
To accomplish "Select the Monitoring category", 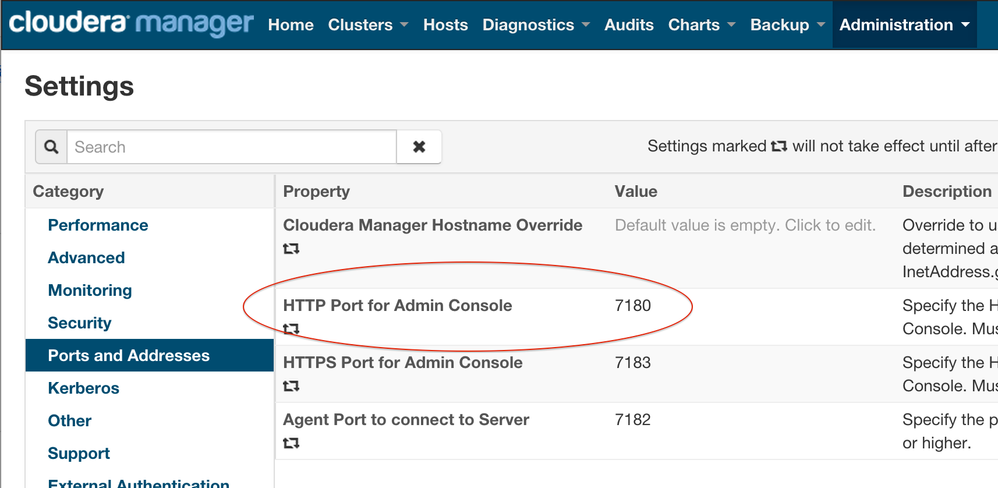I will (90, 290).
